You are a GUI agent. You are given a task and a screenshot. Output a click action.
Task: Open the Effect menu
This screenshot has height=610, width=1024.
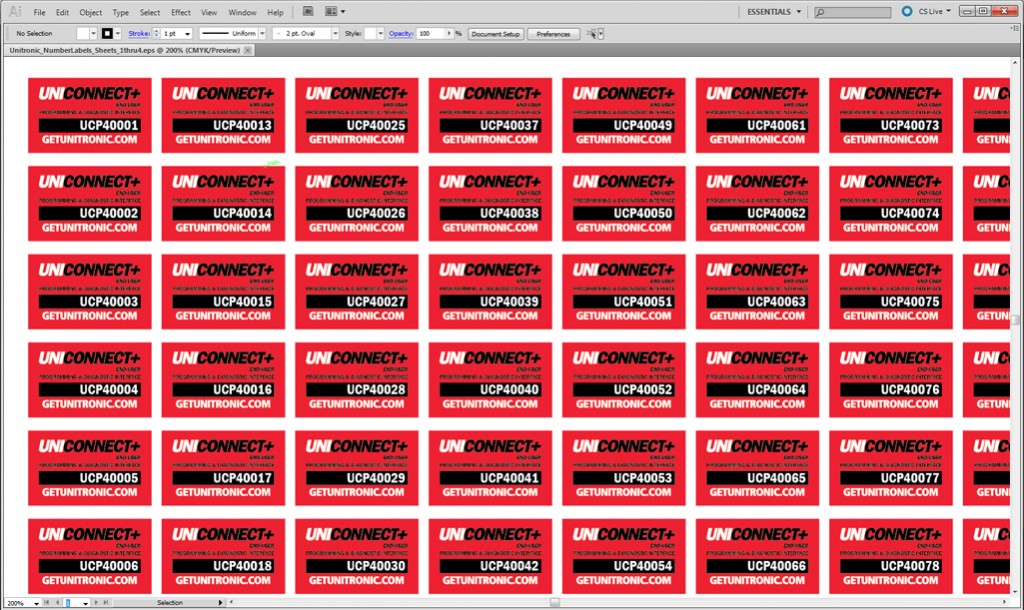tap(180, 11)
